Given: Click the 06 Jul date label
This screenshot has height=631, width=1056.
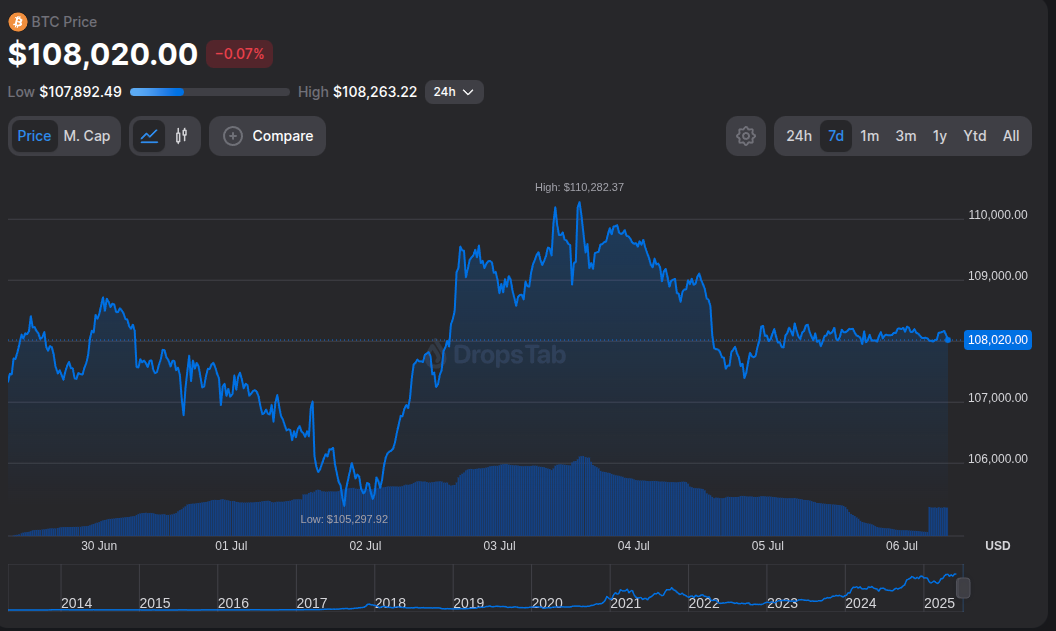Looking at the screenshot, I should (902, 545).
